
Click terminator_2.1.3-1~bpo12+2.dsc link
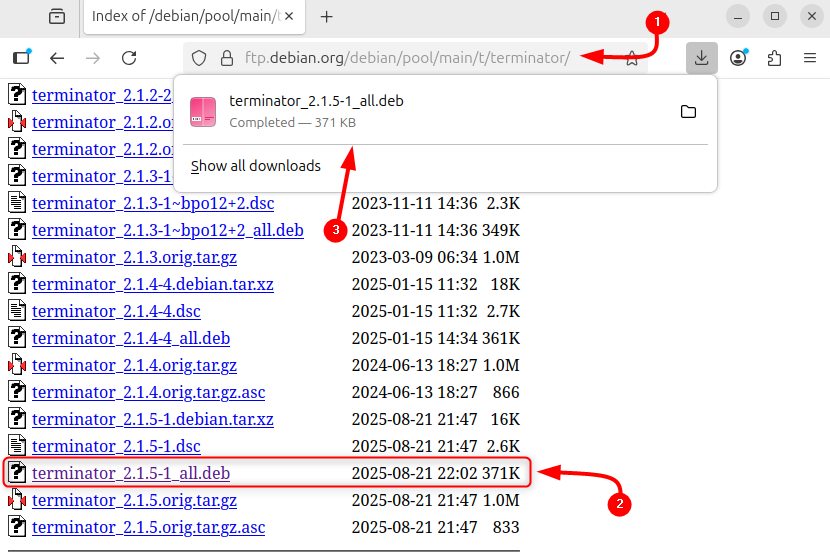[153, 203]
